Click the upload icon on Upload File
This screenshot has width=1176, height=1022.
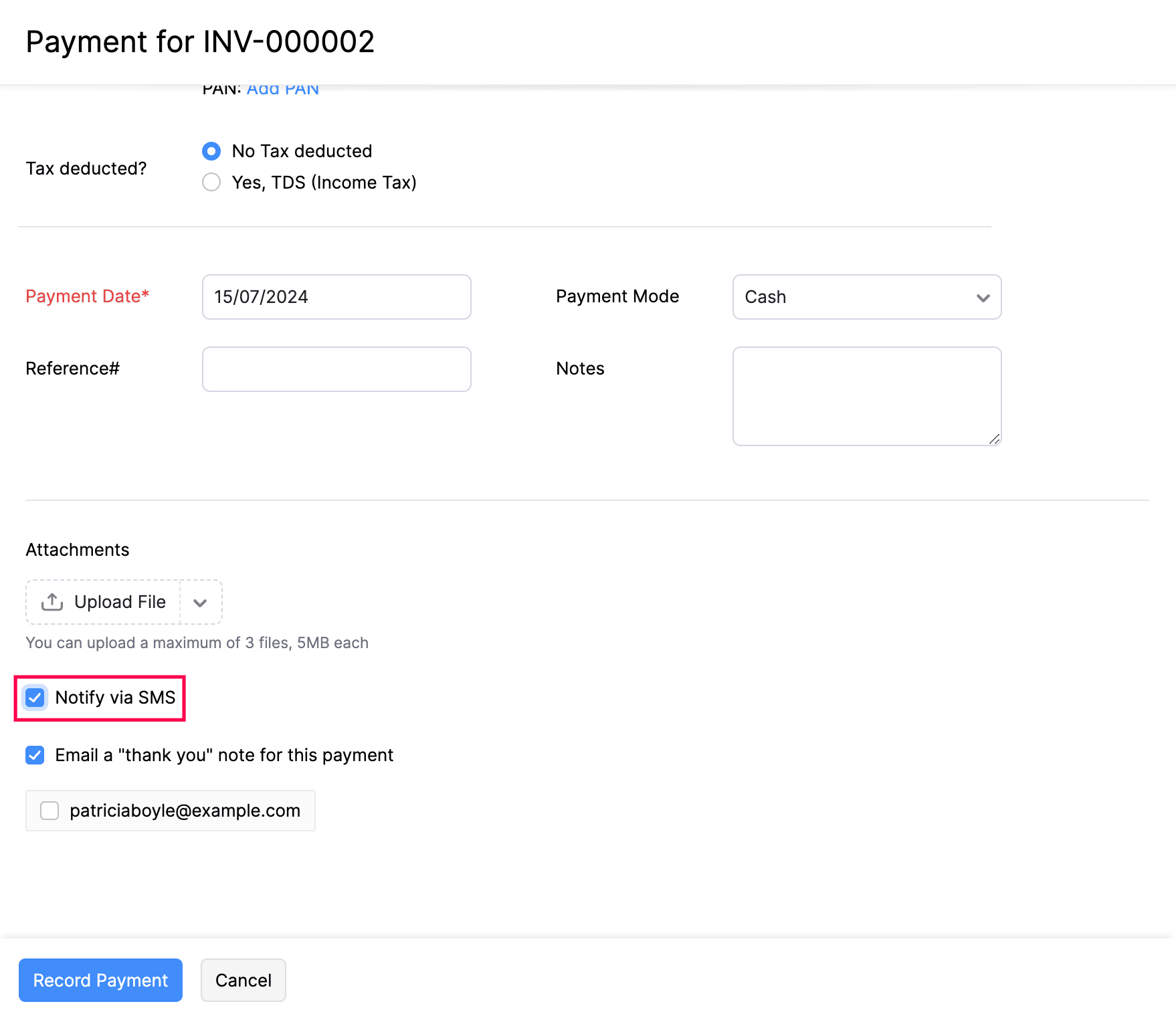coord(52,601)
